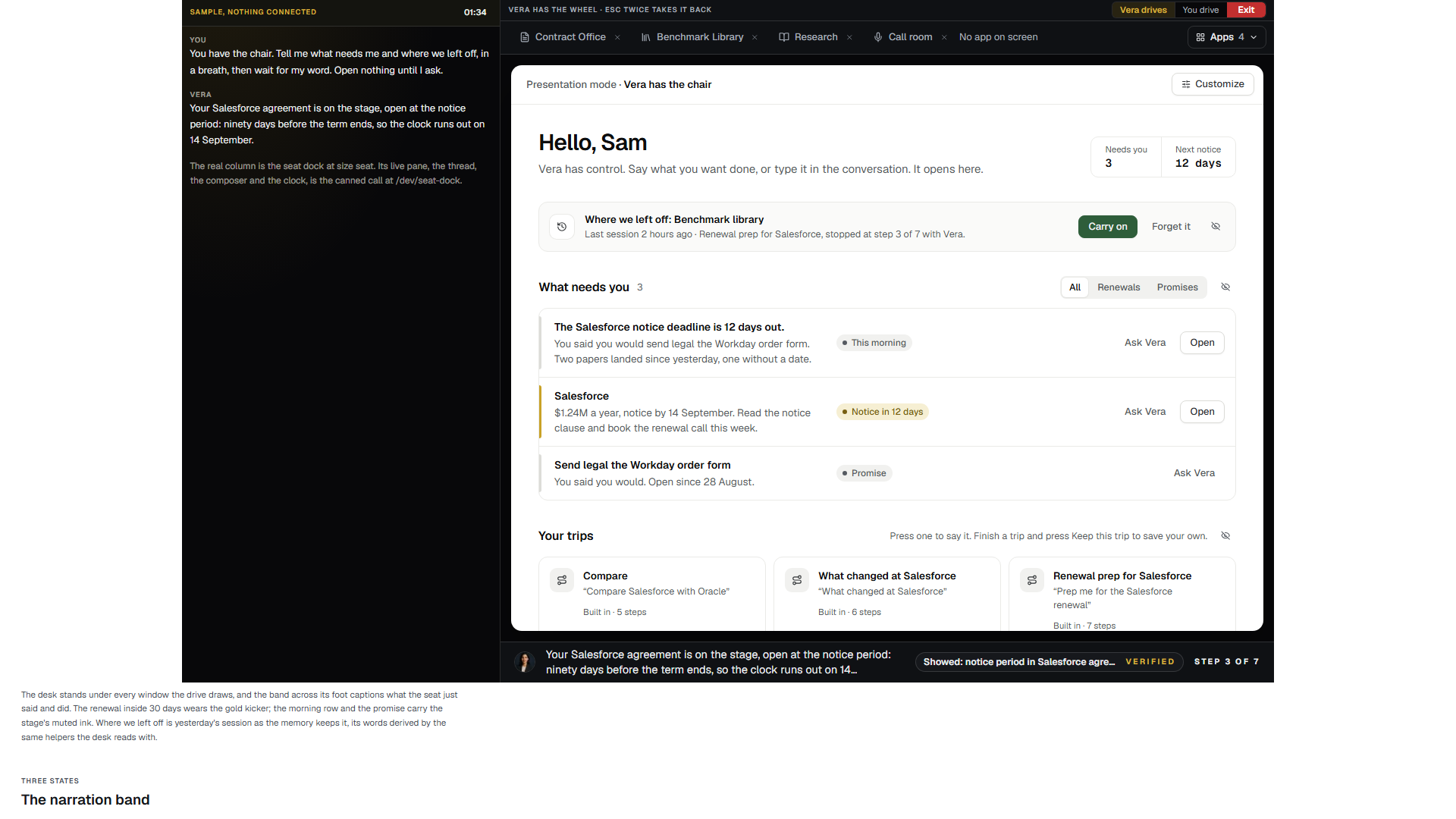Switch control to Vera drives
The width and height of the screenshot is (1456, 819).
pos(1143,10)
